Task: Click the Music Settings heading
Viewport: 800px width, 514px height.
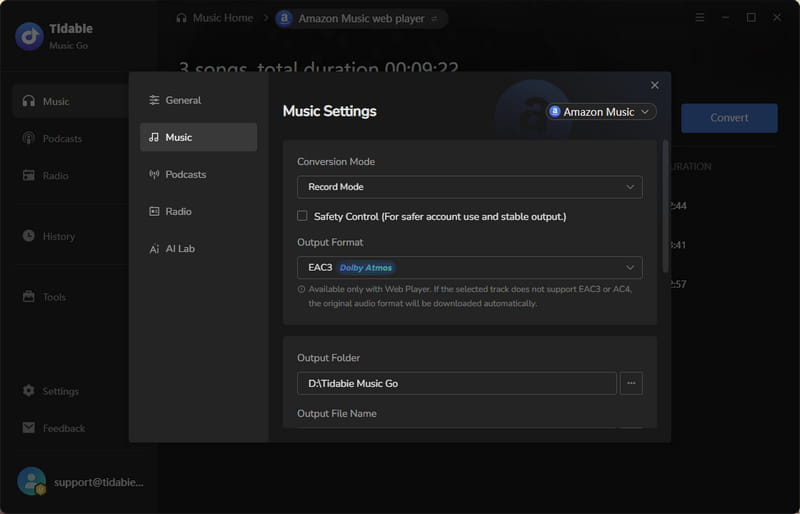Action: [330, 111]
